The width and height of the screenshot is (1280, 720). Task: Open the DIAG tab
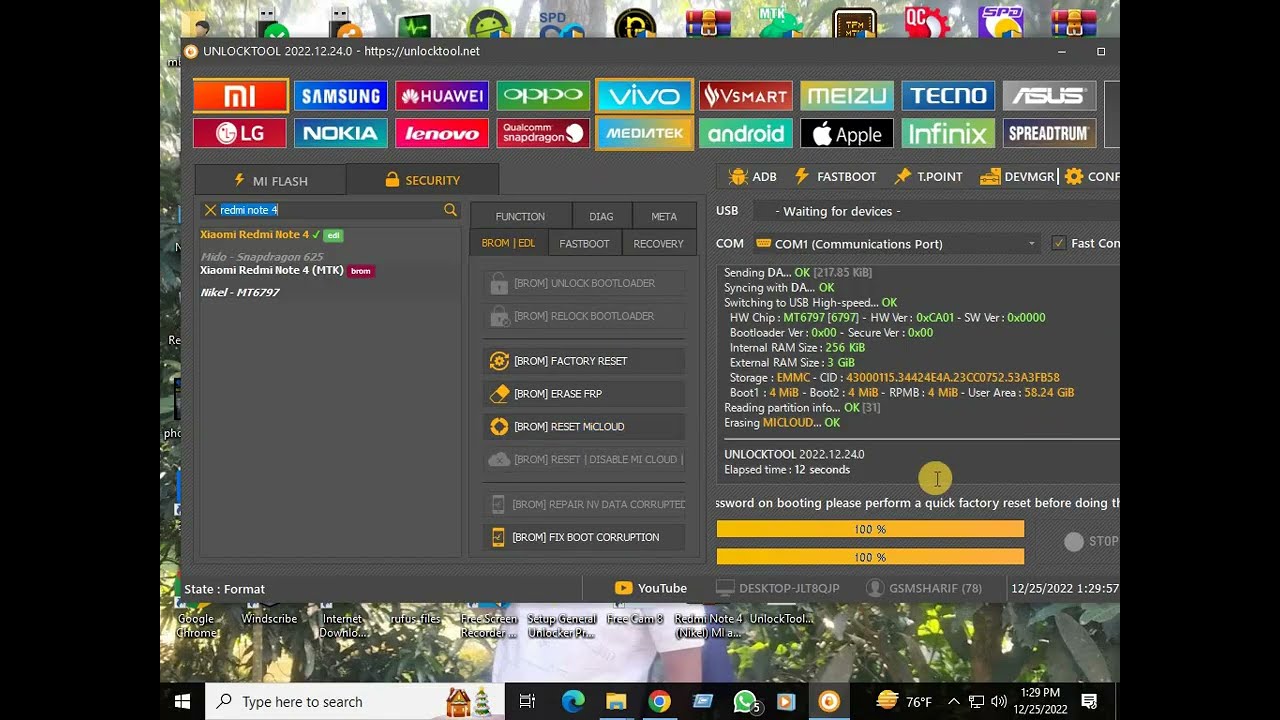(601, 216)
